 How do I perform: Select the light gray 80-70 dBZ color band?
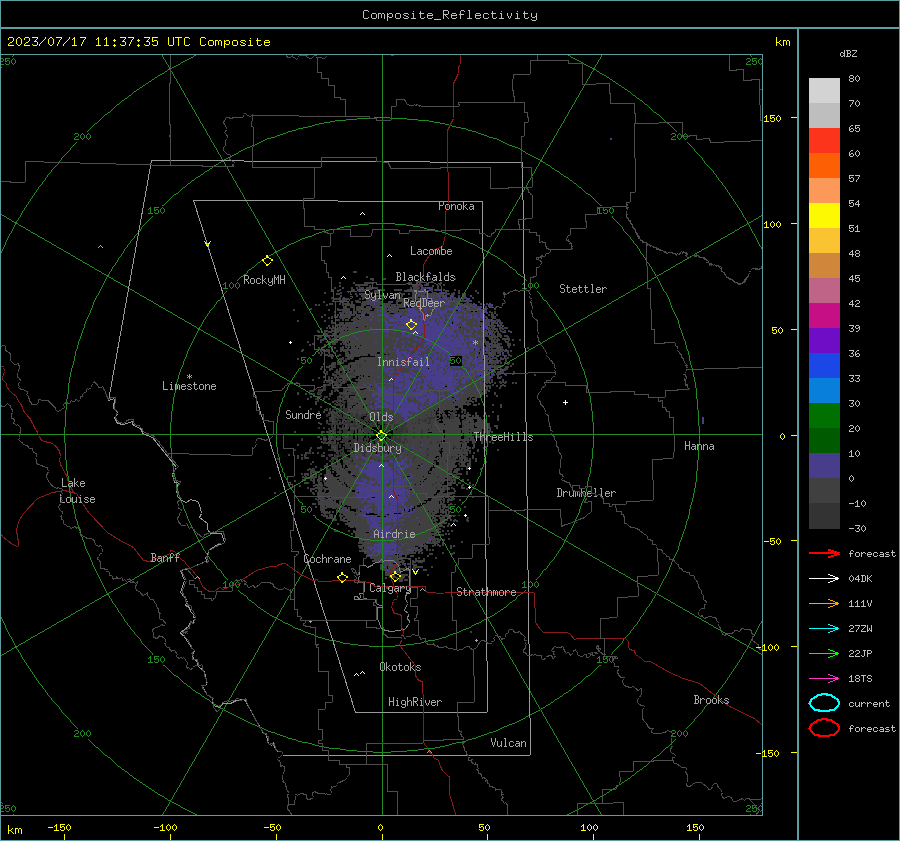(824, 90)
